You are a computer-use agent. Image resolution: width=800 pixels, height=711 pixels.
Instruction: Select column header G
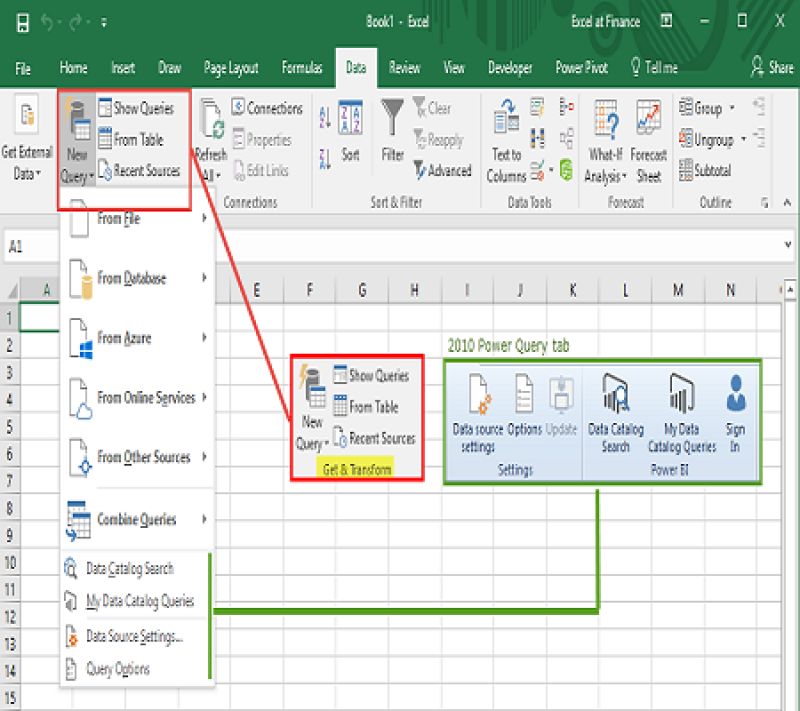coord(362,290)
